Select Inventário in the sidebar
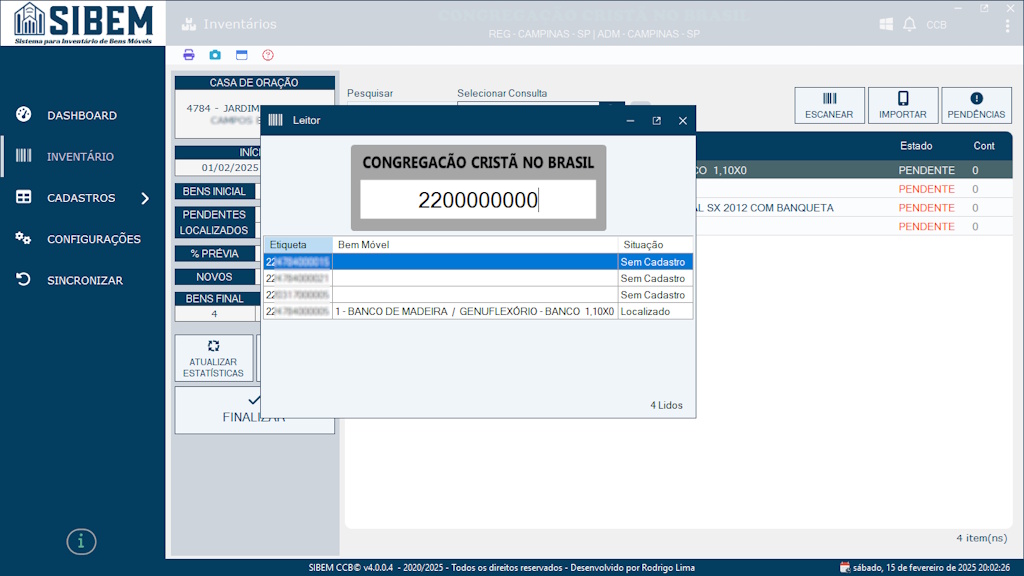Image resolution: width=1024 pixels, height=576 pixels. tap(80, 156)
